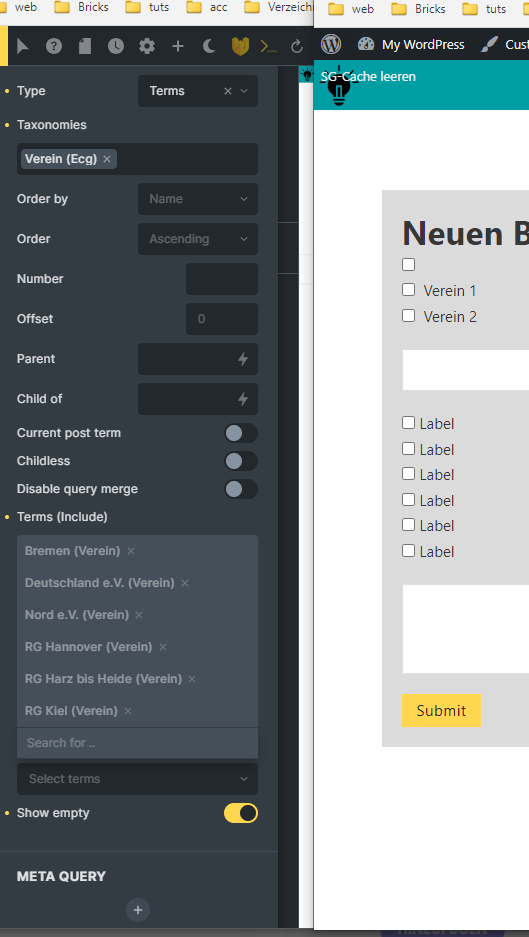The height and width of the screenshot is (937, 529).
Task: Expand the Select terms dropdown
Action: click(137, 779)
